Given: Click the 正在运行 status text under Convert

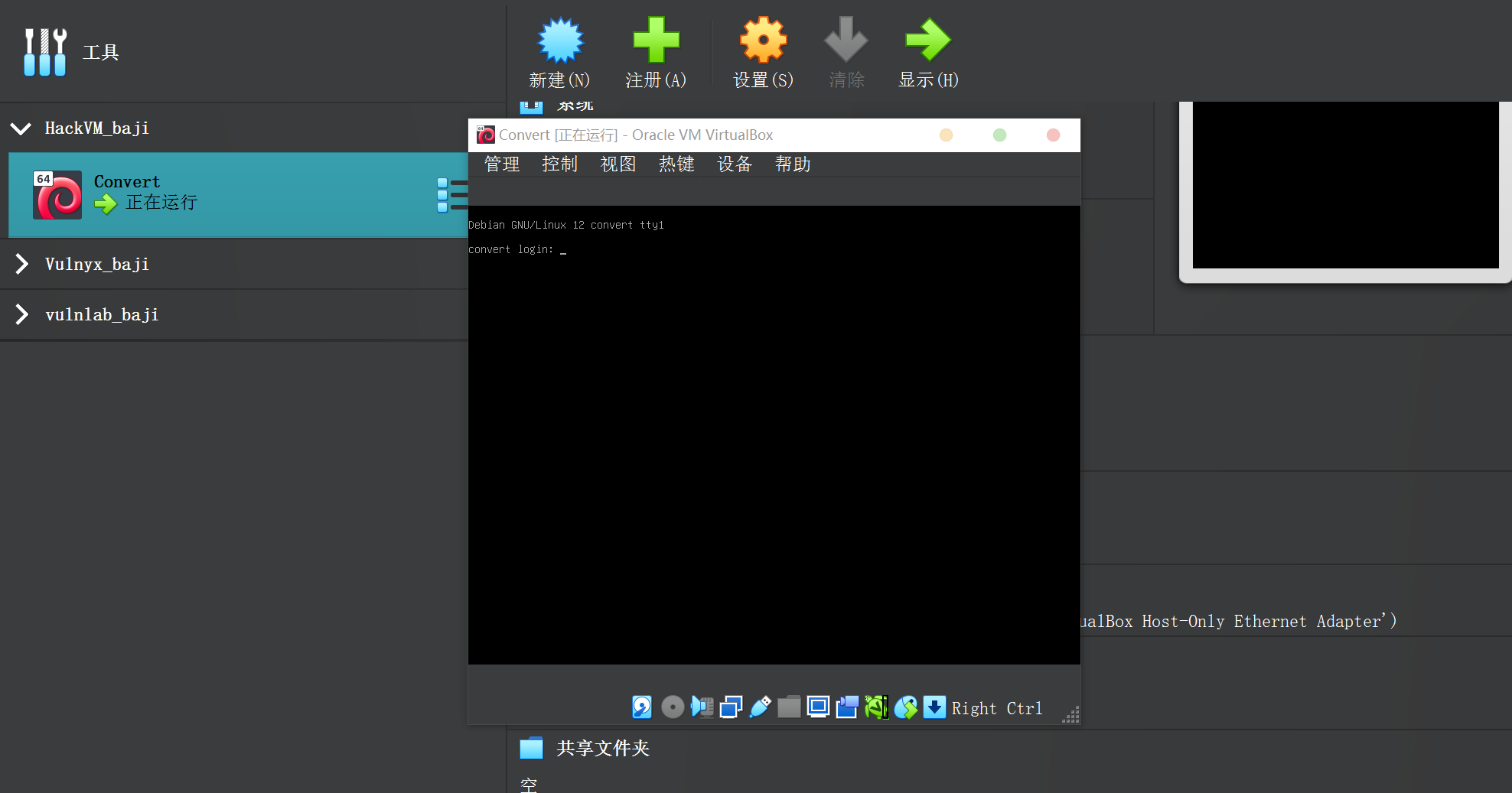Looking at the screenshot, I should pos(161,203).
